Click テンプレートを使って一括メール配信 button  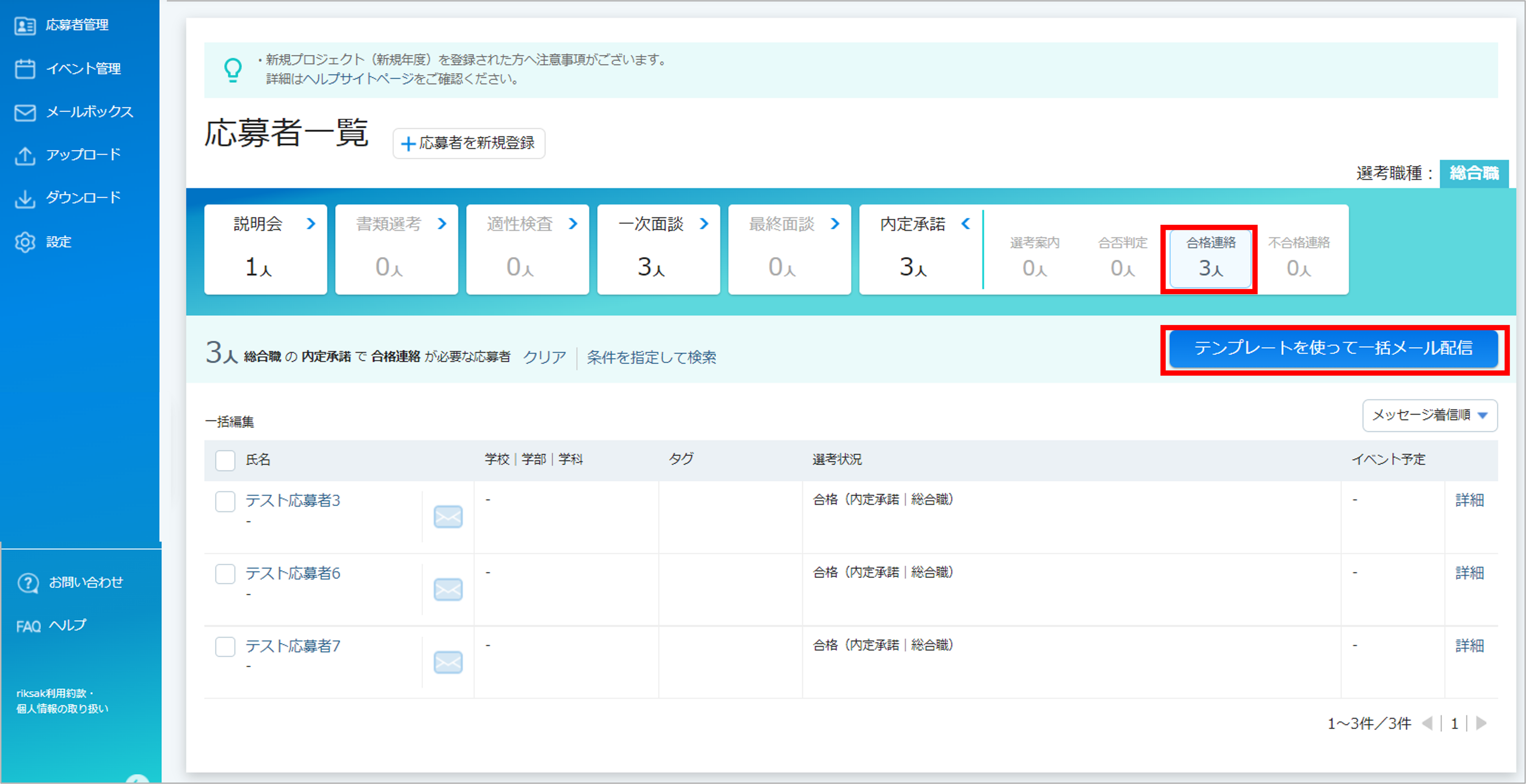pyautogui.click(x=1334, y=349)
